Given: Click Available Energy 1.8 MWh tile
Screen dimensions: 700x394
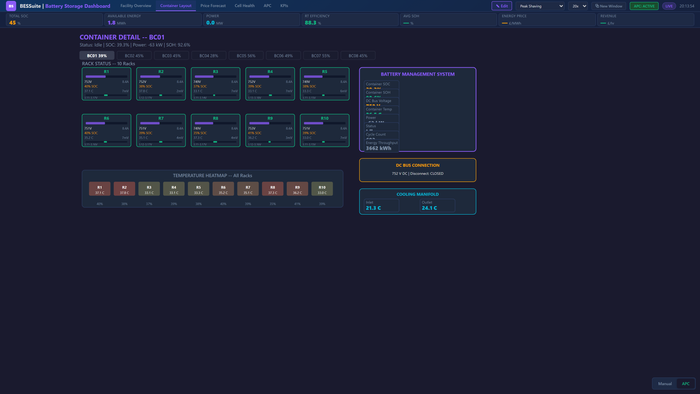Looking at the screenshot, I should [153, 20].
